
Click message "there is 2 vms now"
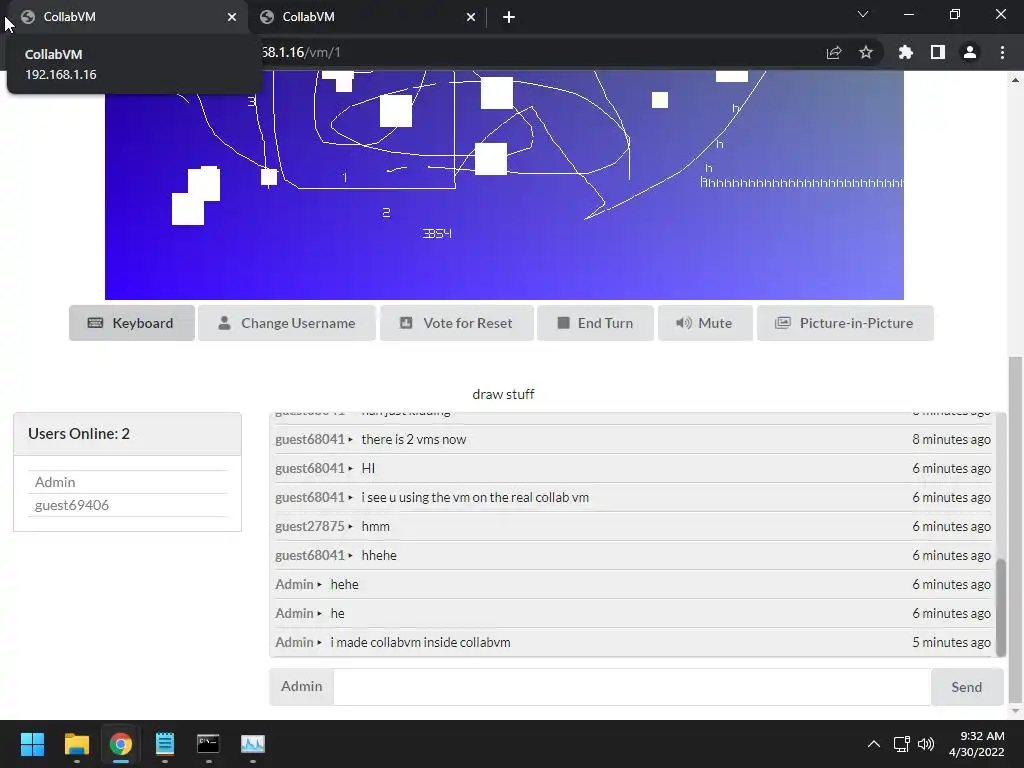coord(413,440)
